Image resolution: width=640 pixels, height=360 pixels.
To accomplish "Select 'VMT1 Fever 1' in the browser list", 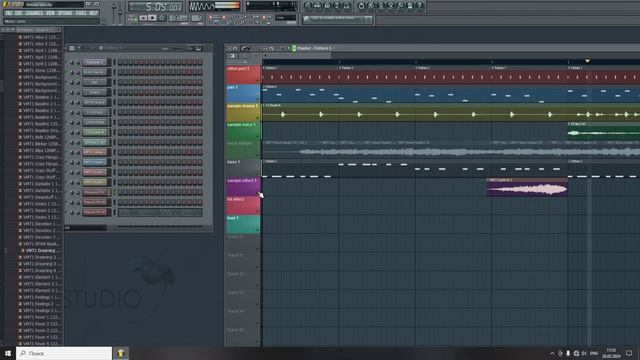I will point(42,317).
